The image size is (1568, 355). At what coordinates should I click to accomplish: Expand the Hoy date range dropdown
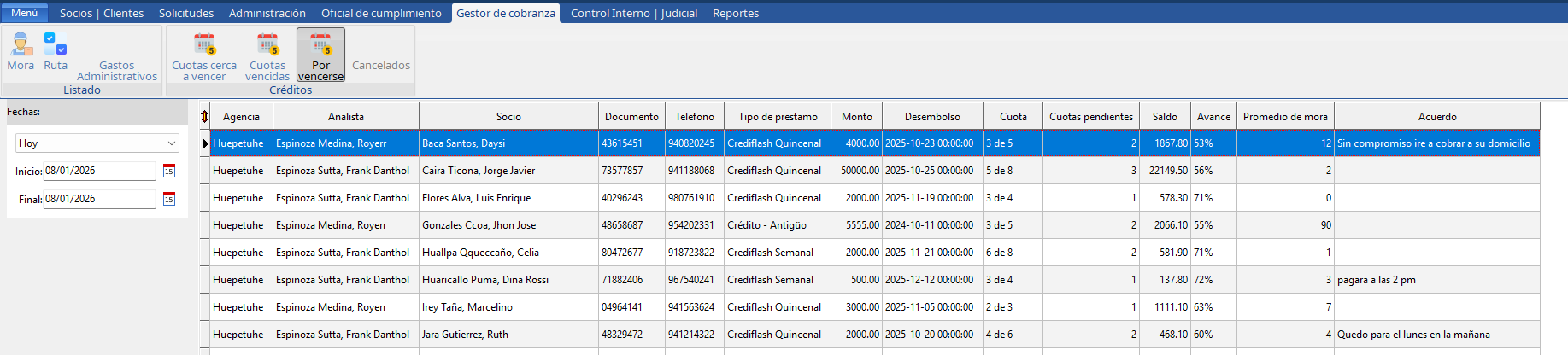(x=171, y=143)
